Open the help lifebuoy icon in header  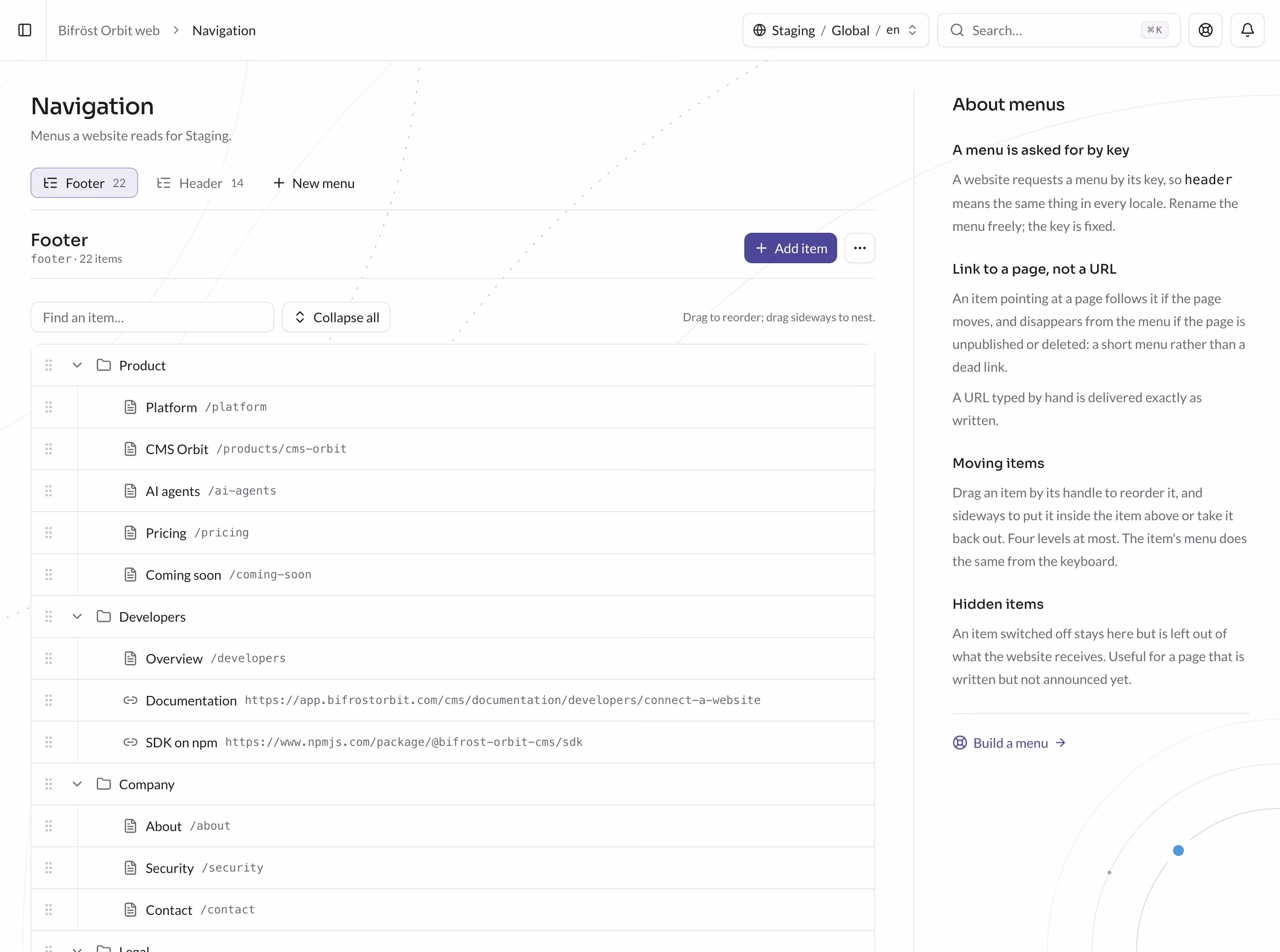click(x=1205, y=30)
